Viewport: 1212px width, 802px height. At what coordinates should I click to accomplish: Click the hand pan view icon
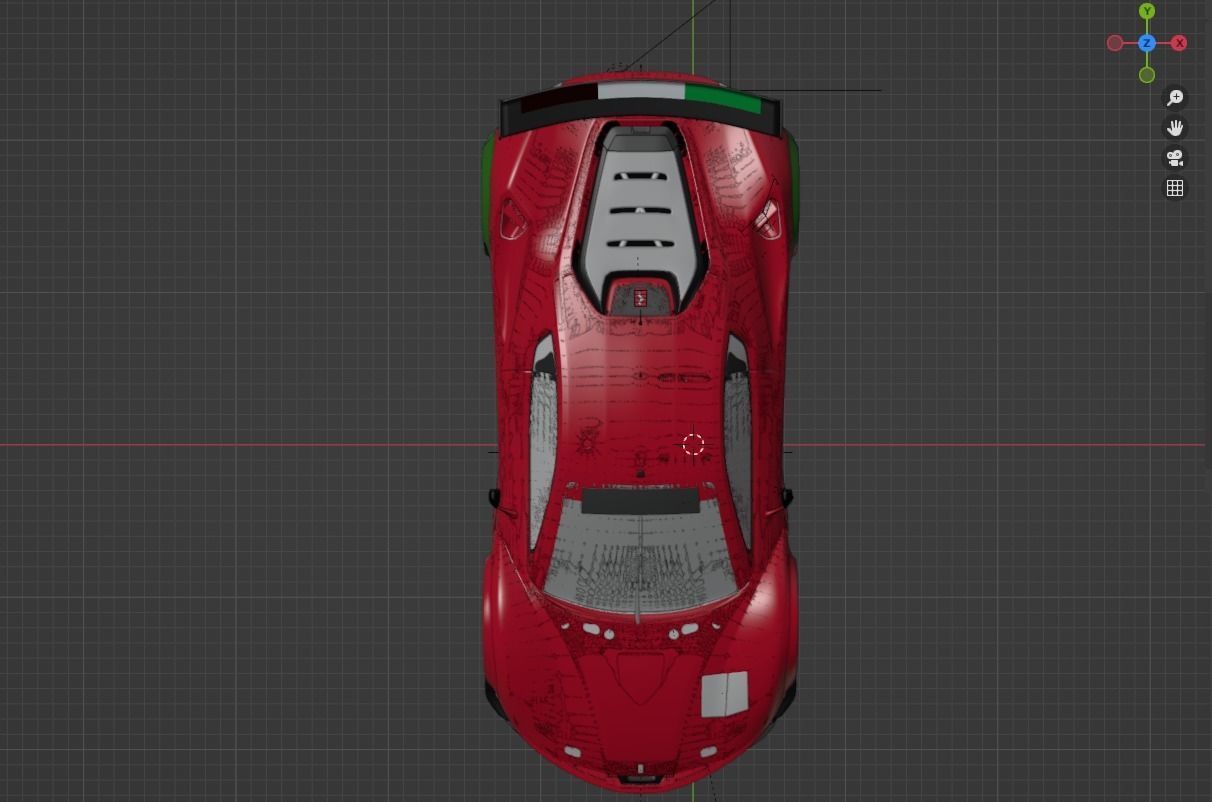coord(1175,128)
